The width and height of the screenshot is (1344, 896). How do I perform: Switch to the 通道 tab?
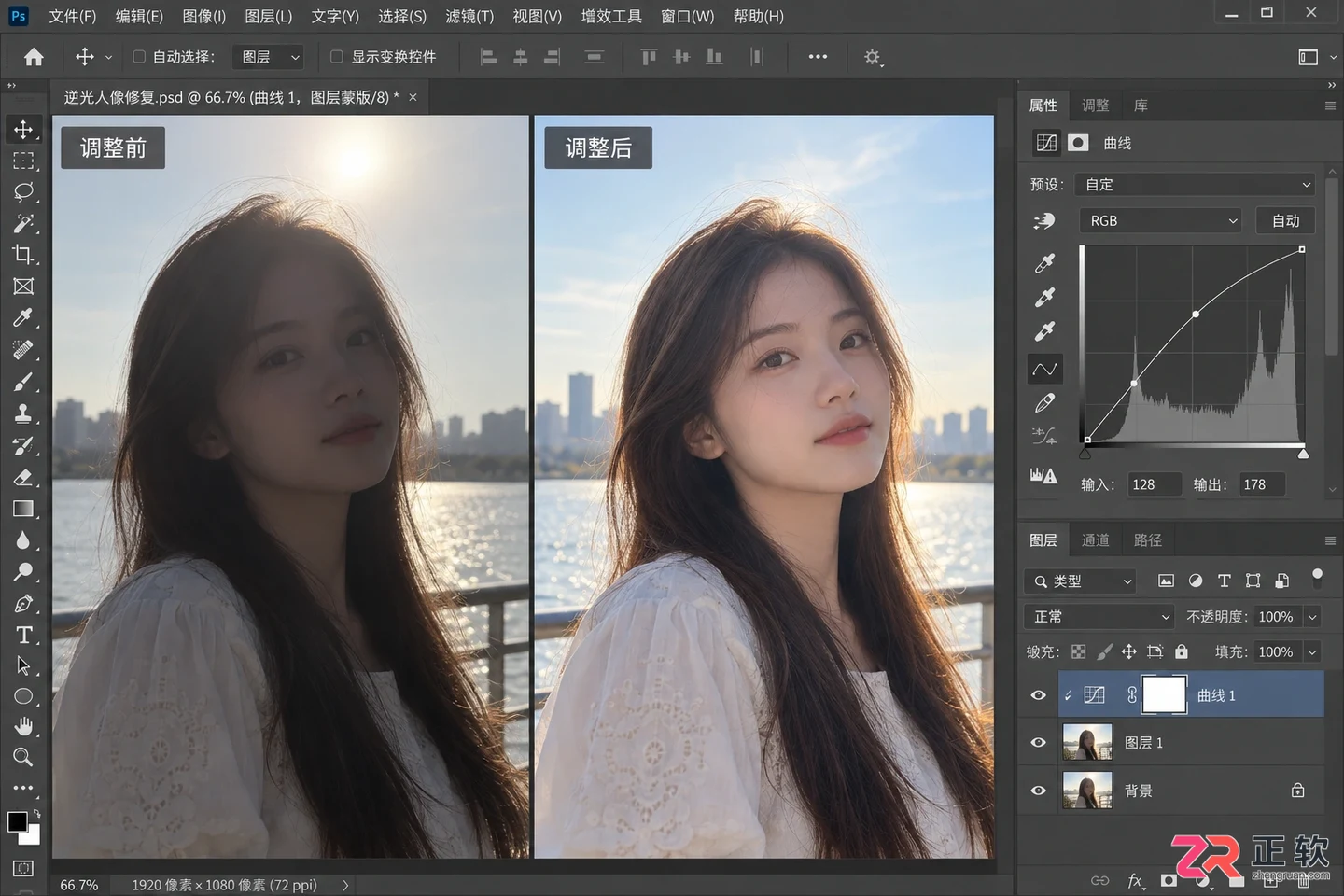point(1095,540)
